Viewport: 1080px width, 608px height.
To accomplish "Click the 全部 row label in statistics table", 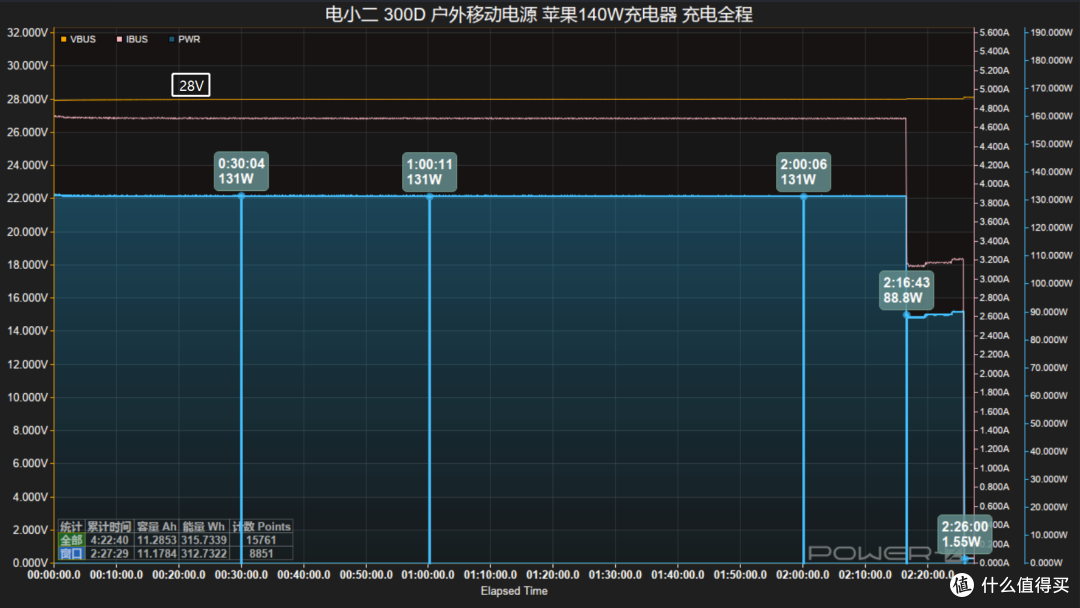I will tap(71, 540).
